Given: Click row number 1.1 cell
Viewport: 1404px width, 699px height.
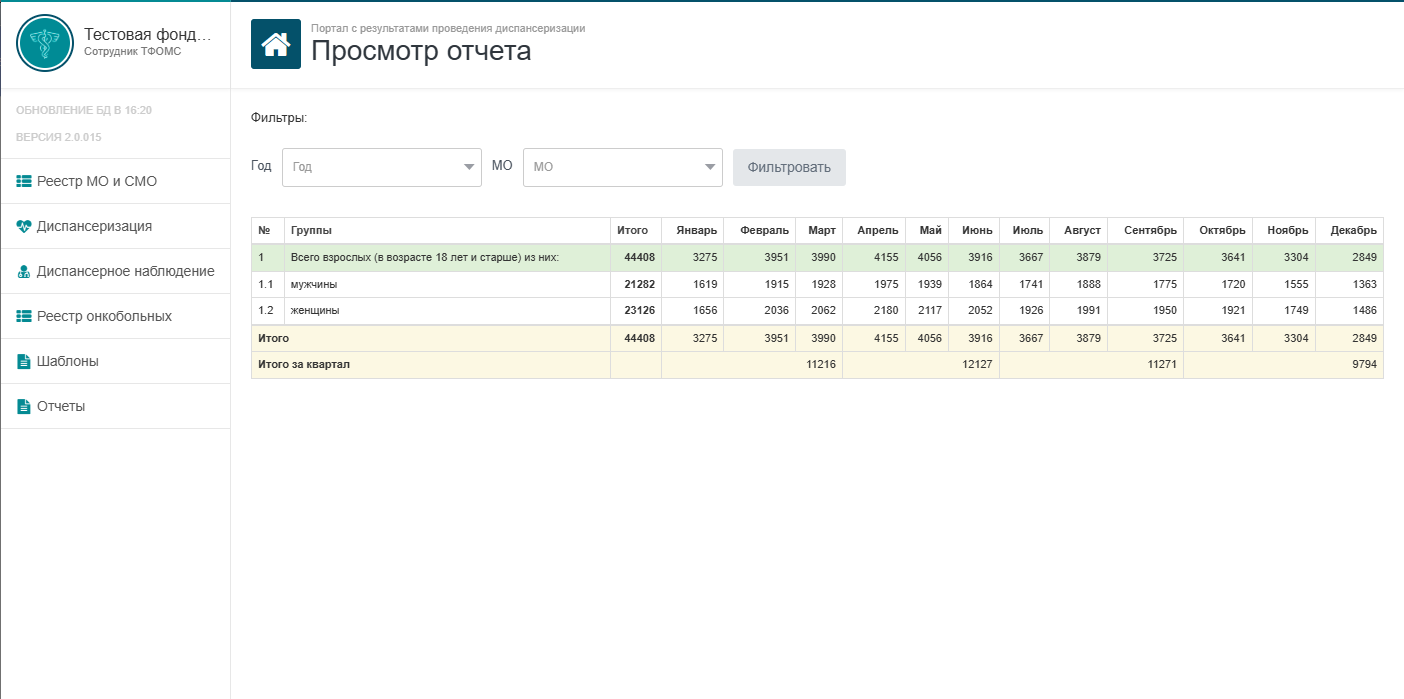Looking at the screenshot, I should coord(268,285).
